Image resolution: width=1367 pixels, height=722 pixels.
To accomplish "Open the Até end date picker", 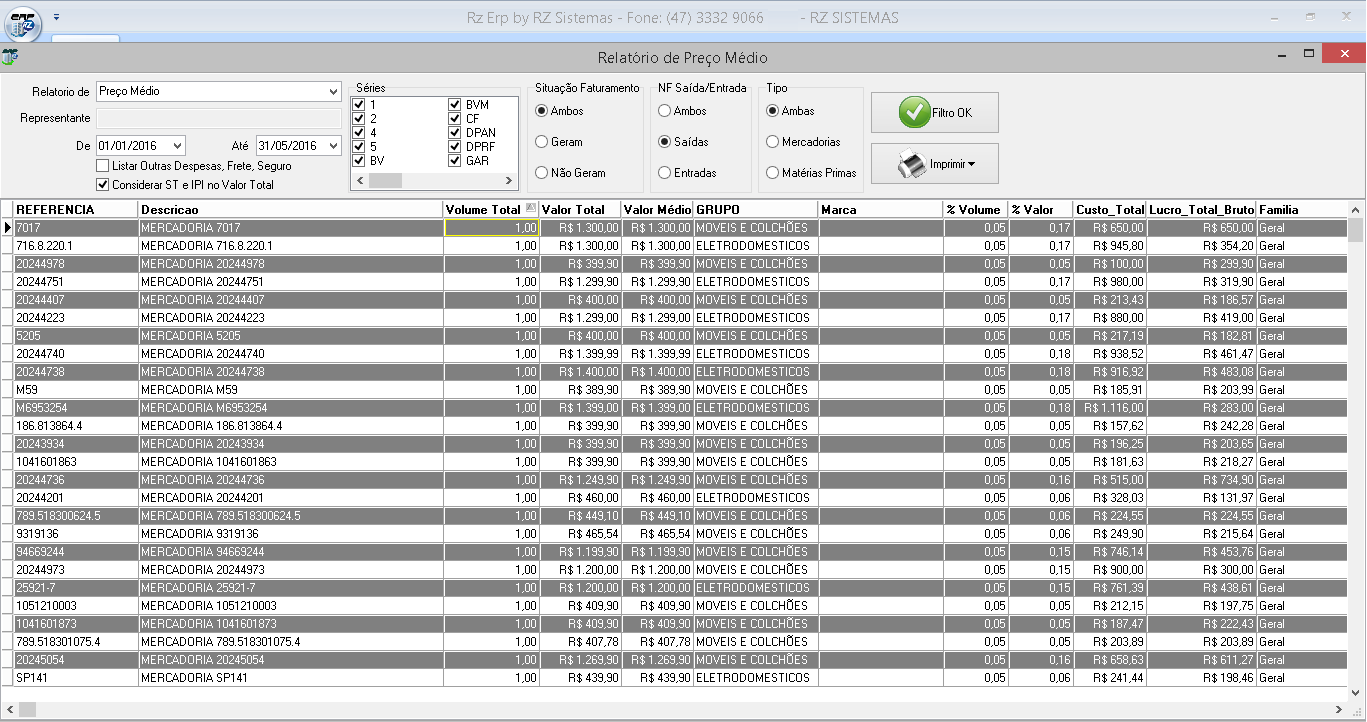I will click(x=333, y=146).
